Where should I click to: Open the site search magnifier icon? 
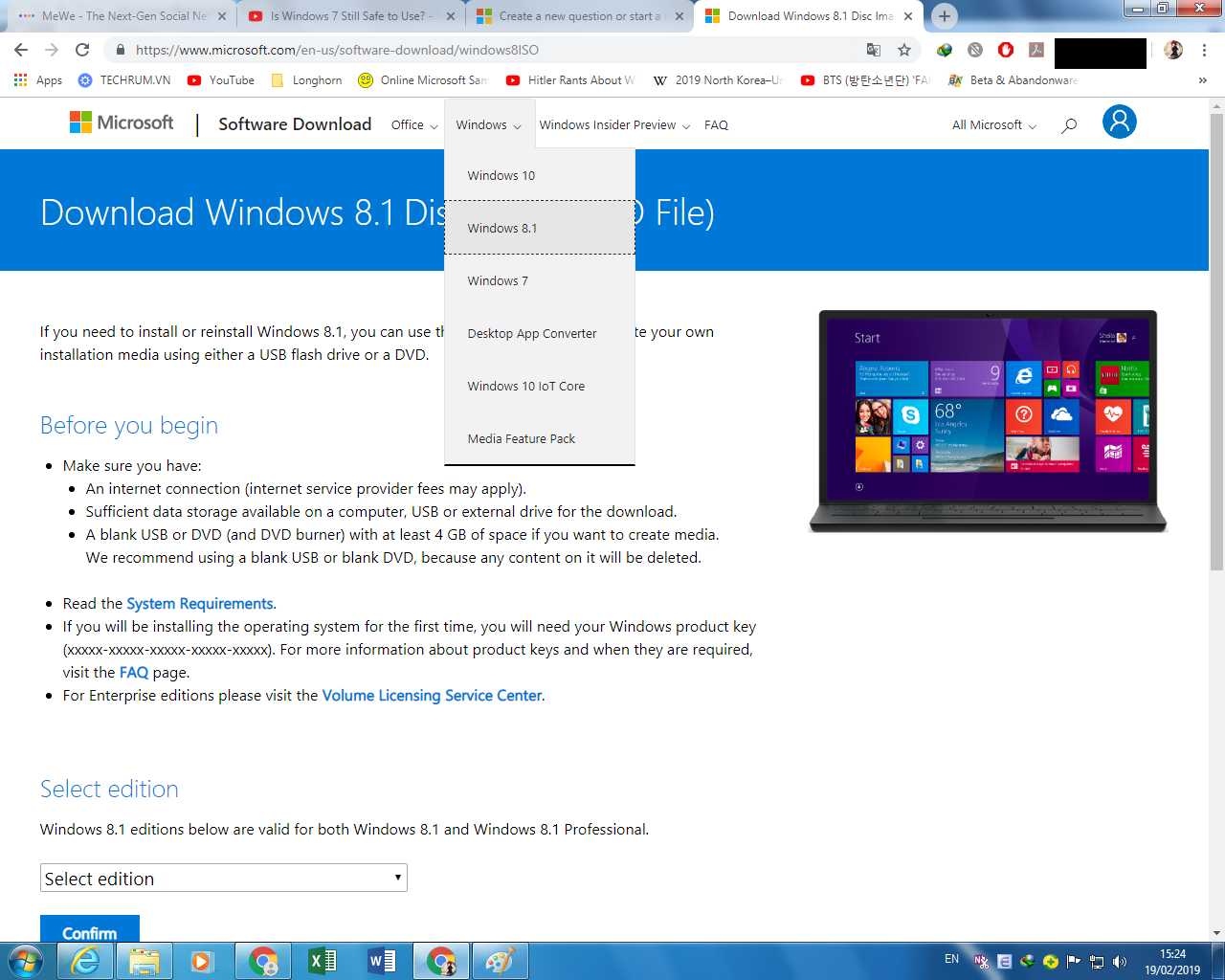[x=1069, y=124]
